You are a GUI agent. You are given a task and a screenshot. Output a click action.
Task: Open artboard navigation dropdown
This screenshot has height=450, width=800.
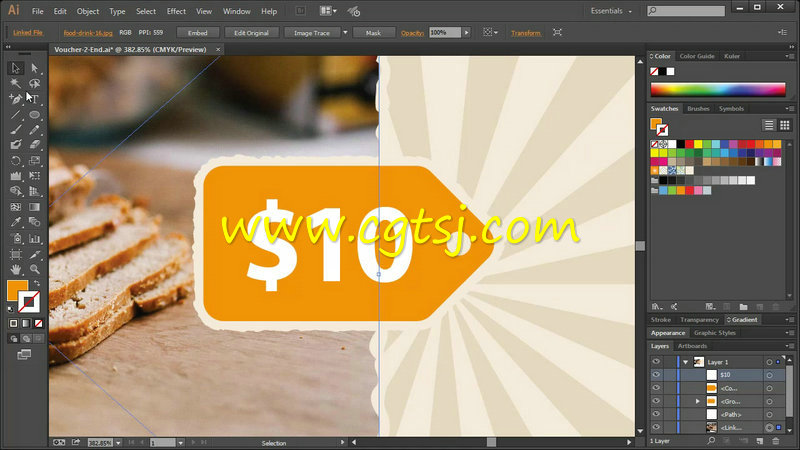pos(181,443)
